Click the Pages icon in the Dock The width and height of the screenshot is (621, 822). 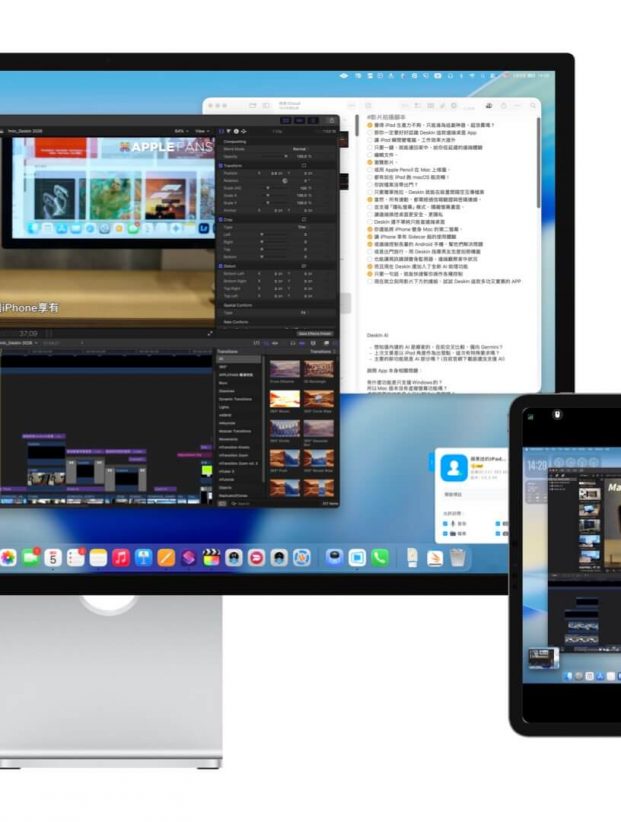(x=166, y=557)
